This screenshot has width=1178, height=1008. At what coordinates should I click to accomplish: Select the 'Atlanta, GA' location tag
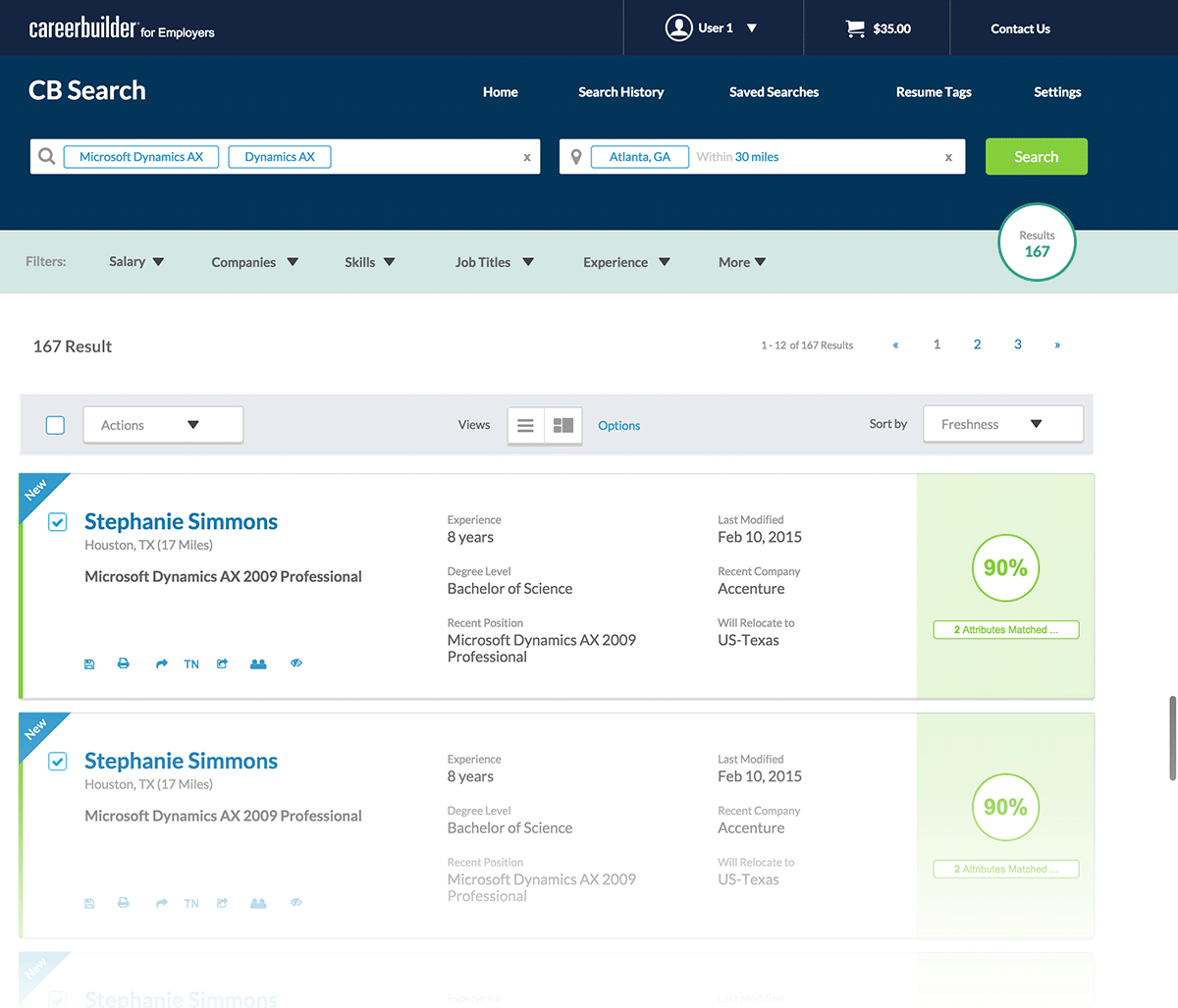pos(640,157)
